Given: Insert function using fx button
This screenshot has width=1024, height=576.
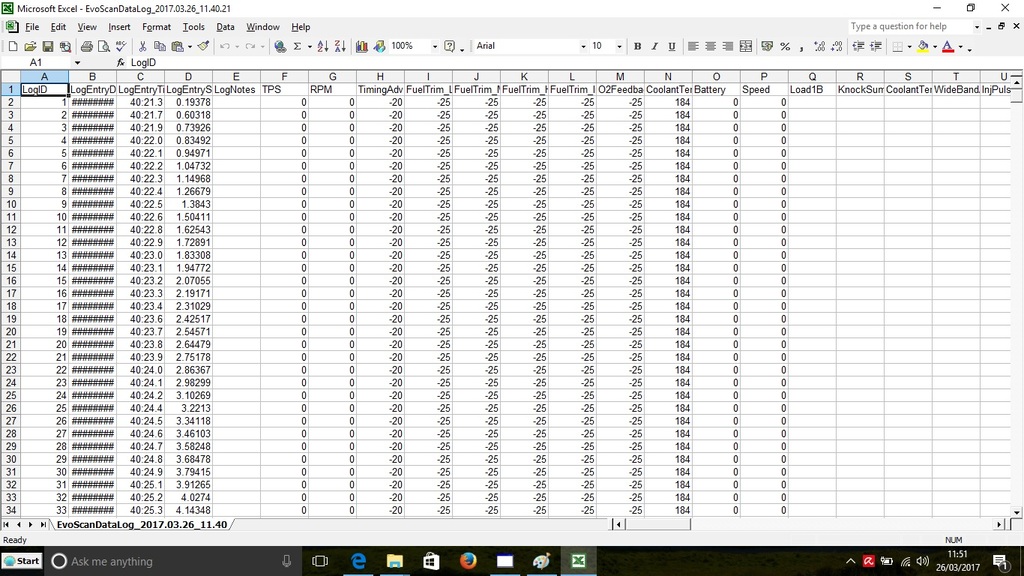Looking at the screenshot, I should [x=120, y=63].
